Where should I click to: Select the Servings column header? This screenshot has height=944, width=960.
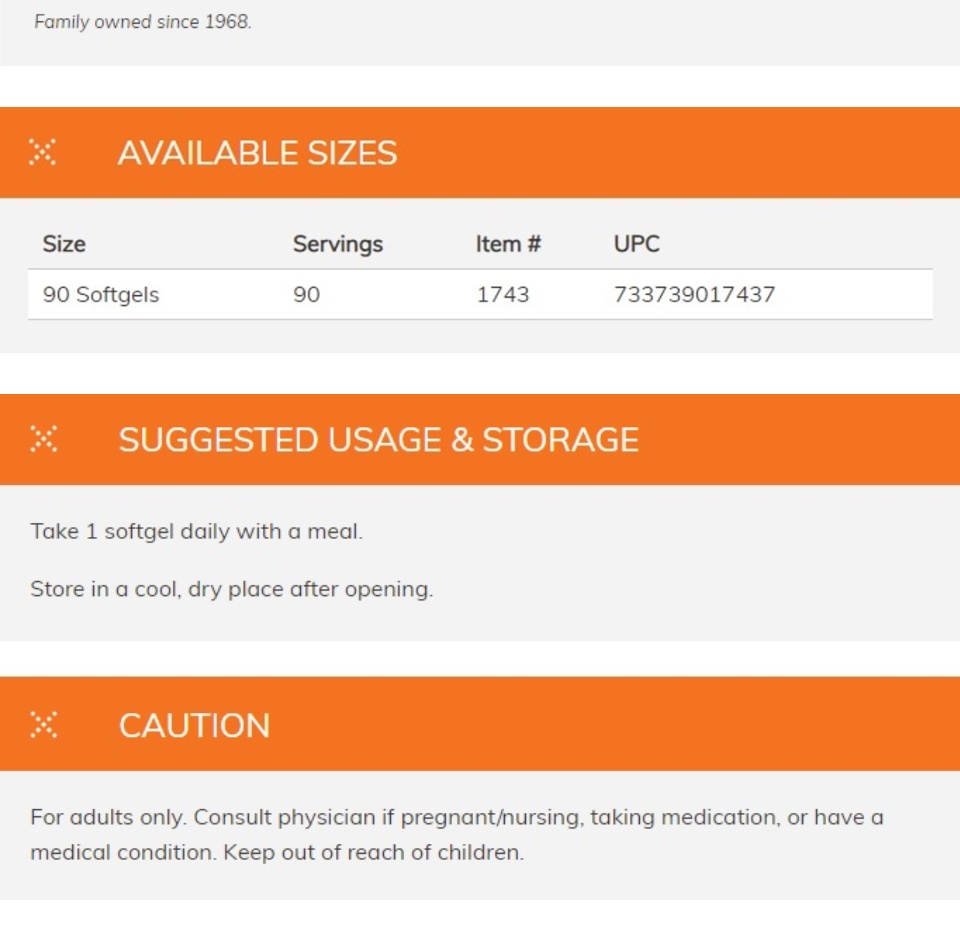pos(338,244)
